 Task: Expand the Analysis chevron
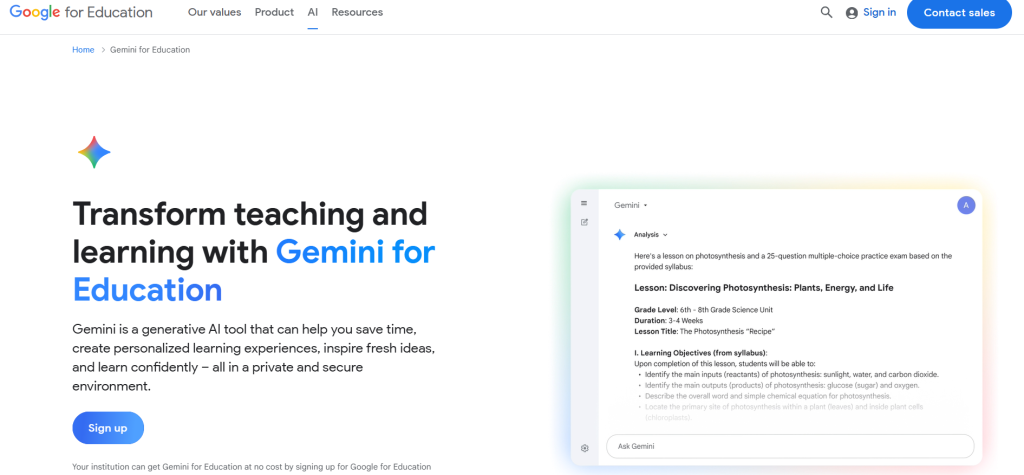tap(665, 235)
